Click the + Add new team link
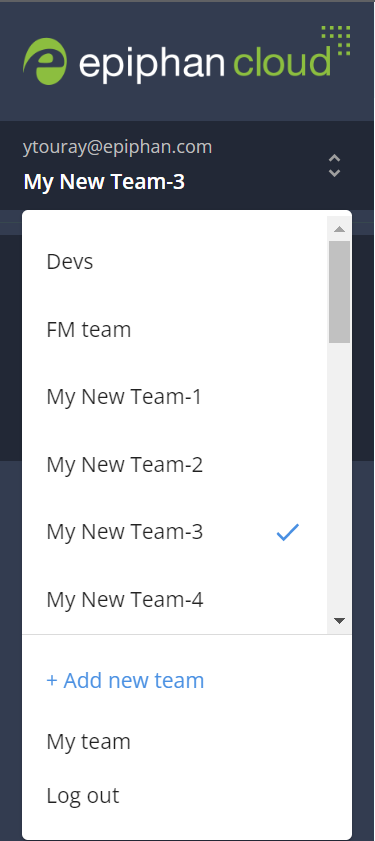 click(125, 681)
